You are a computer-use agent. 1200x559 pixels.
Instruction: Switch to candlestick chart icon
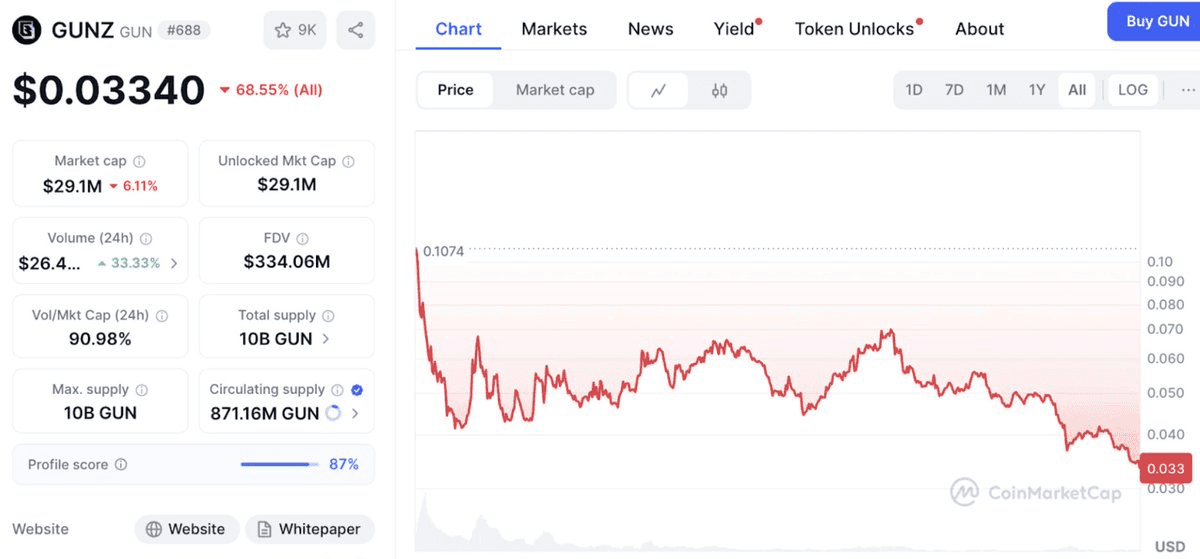click(719, 90)
